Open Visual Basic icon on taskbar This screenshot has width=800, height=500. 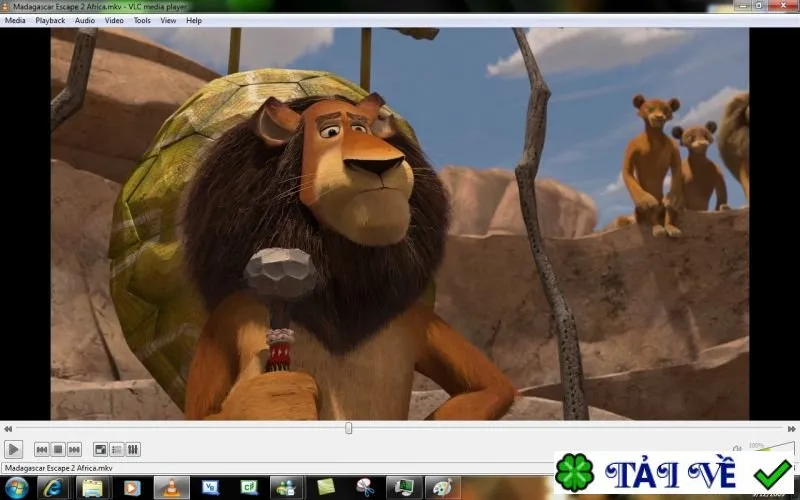coord(210,488)
